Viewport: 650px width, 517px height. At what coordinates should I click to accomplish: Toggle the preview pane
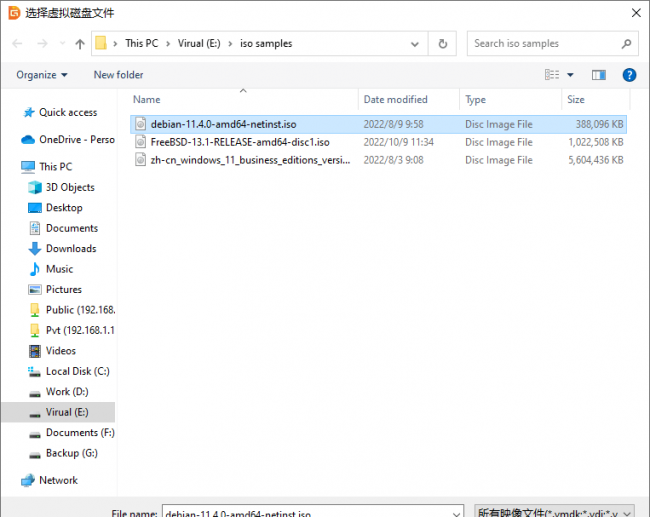(599, 75)
